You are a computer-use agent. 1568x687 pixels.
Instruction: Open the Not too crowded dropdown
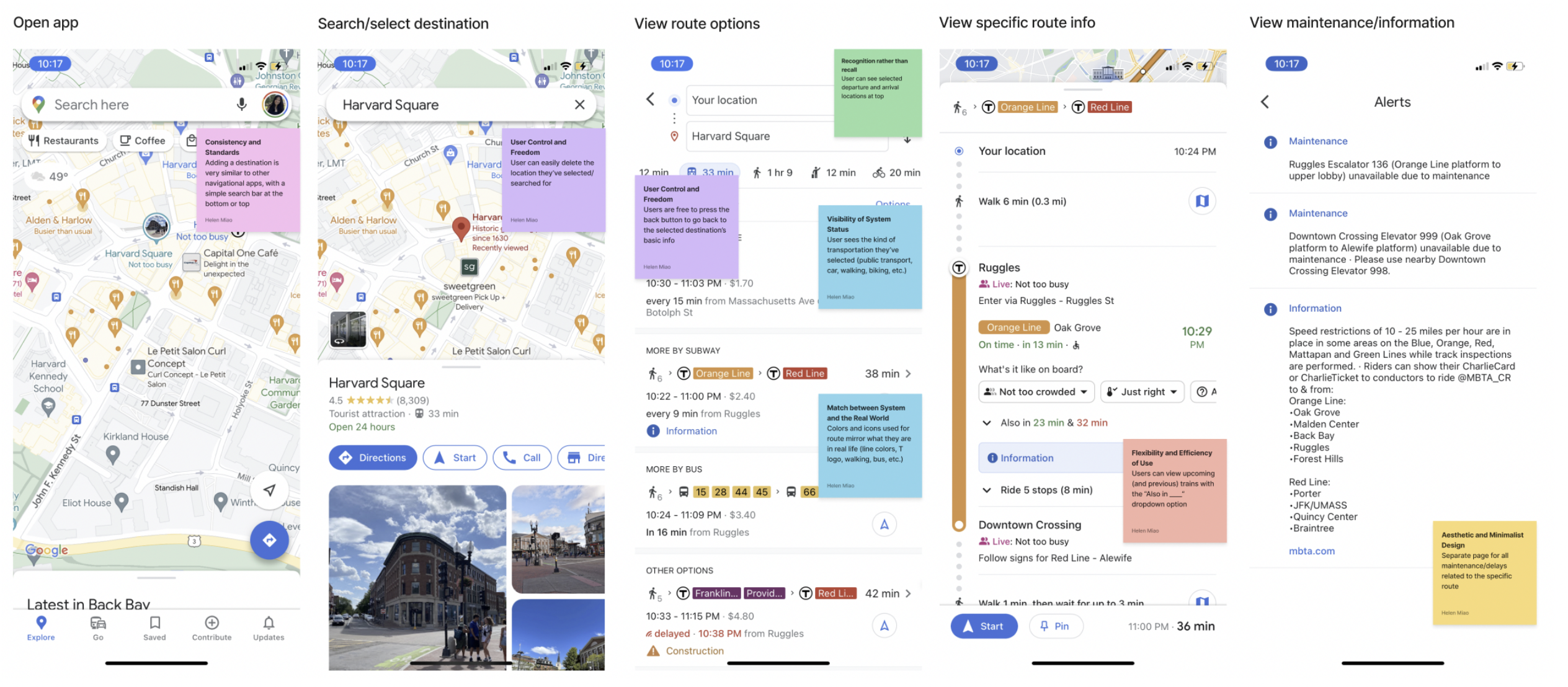[1036, 392]
